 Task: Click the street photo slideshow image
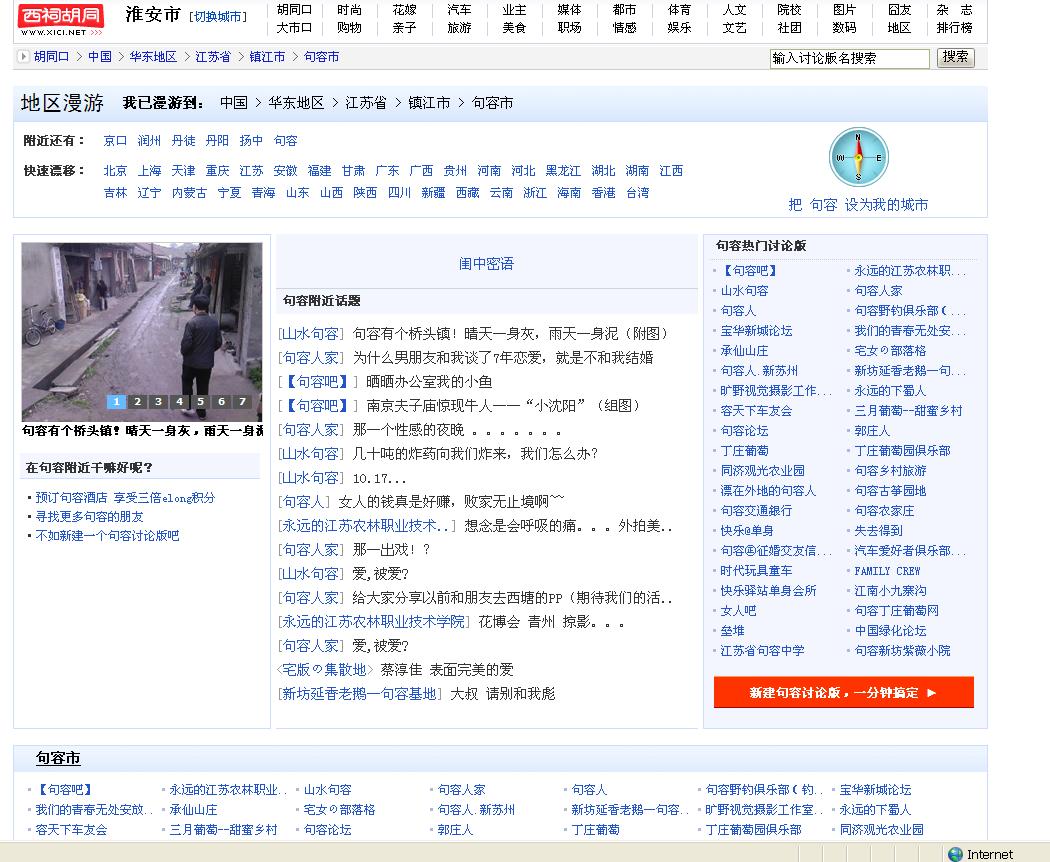pyautogui.click(x=142, y=332)
